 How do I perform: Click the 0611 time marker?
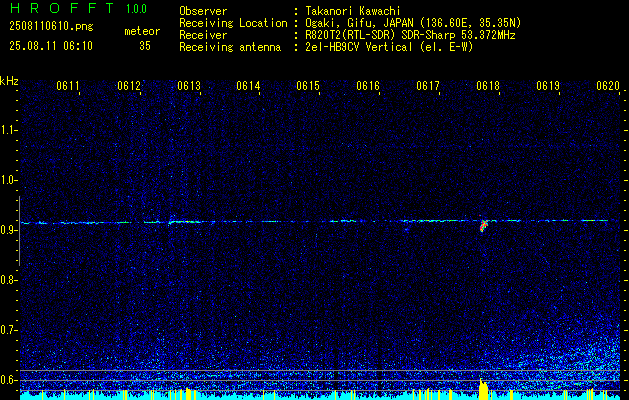[68, 86]
